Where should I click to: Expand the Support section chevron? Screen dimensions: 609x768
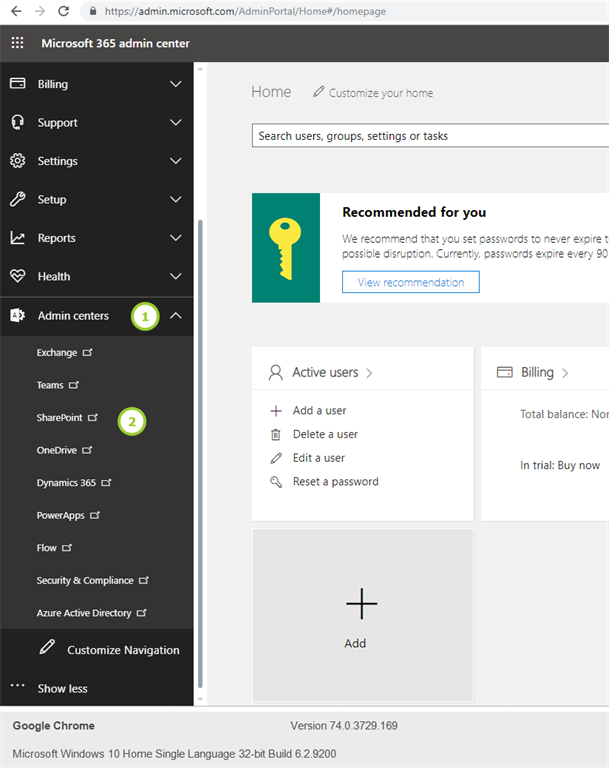[175, 122]
